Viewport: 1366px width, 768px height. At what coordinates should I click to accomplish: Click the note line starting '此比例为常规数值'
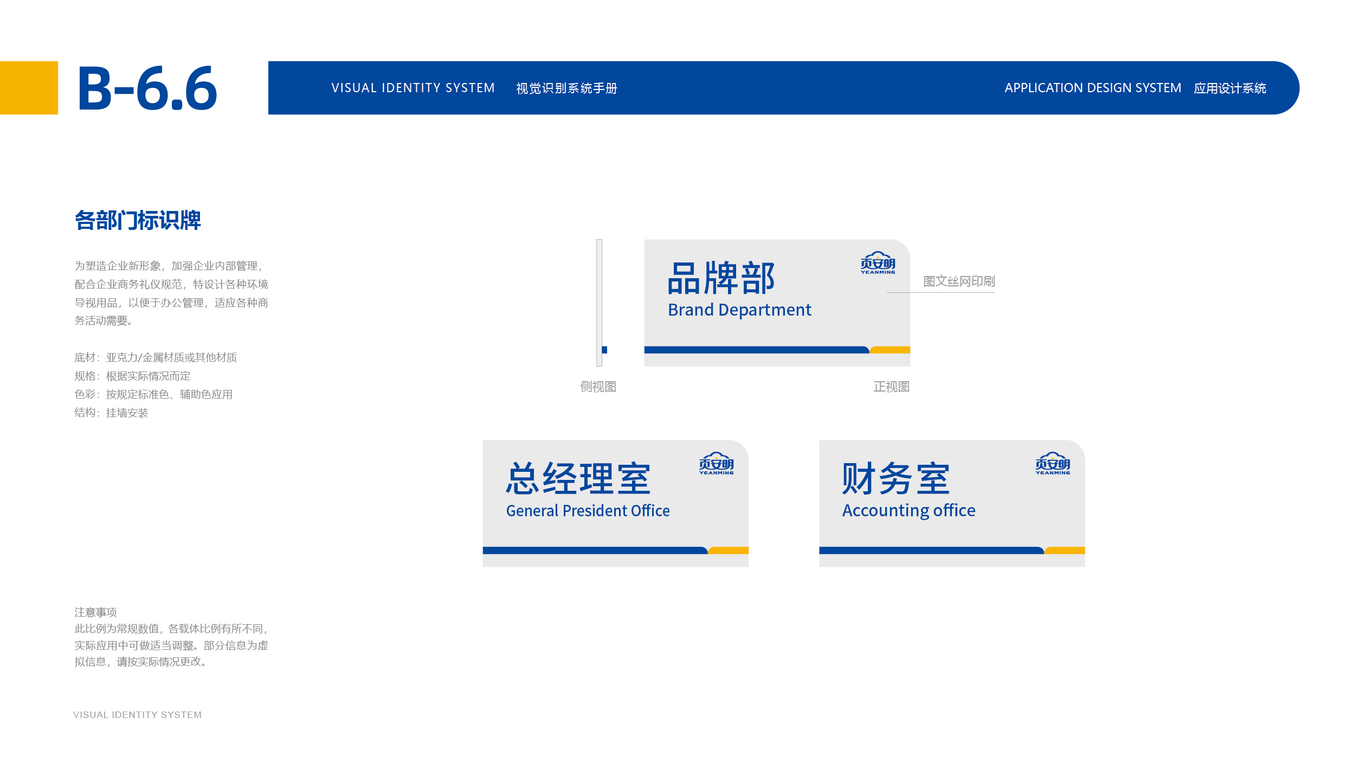coord(171,629)
